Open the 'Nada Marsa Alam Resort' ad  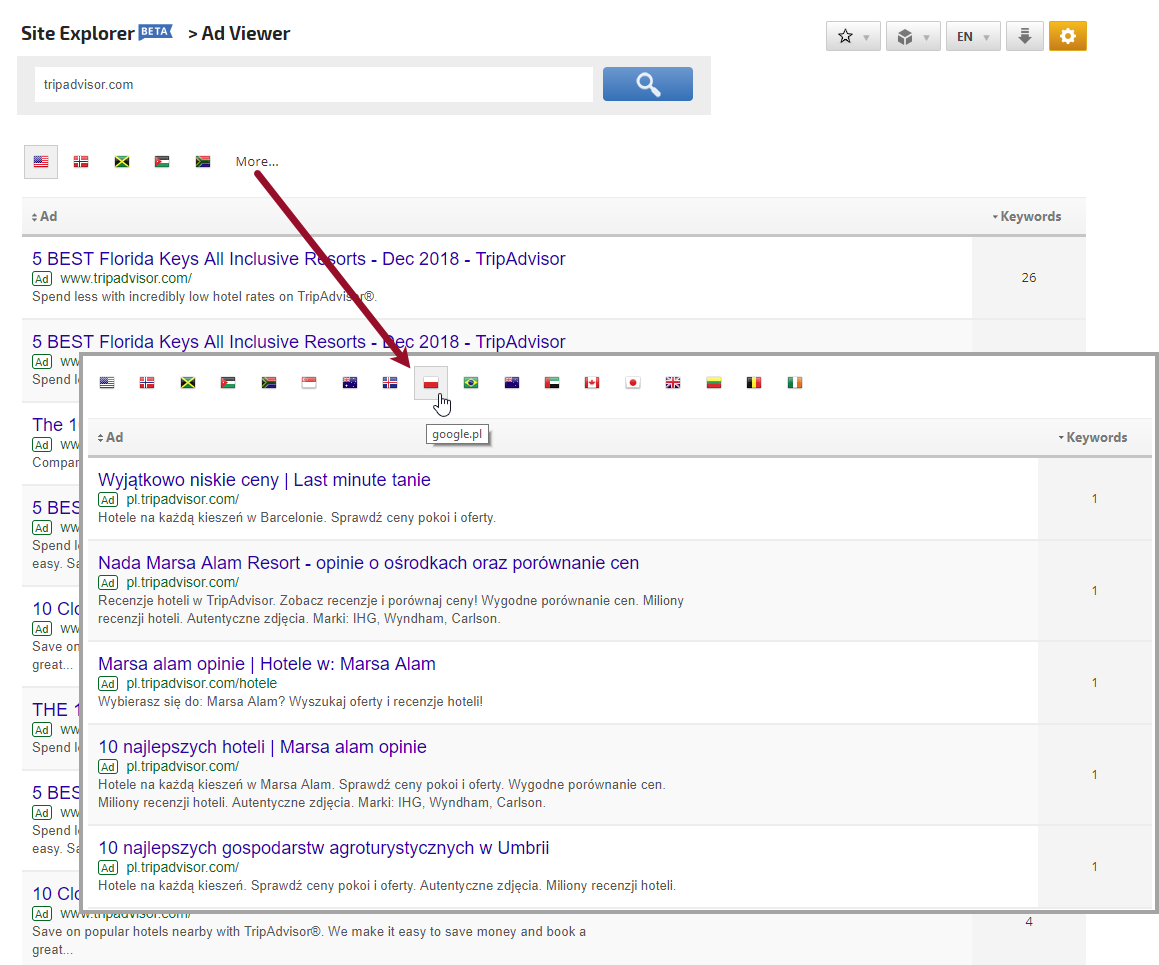(368, 563)
